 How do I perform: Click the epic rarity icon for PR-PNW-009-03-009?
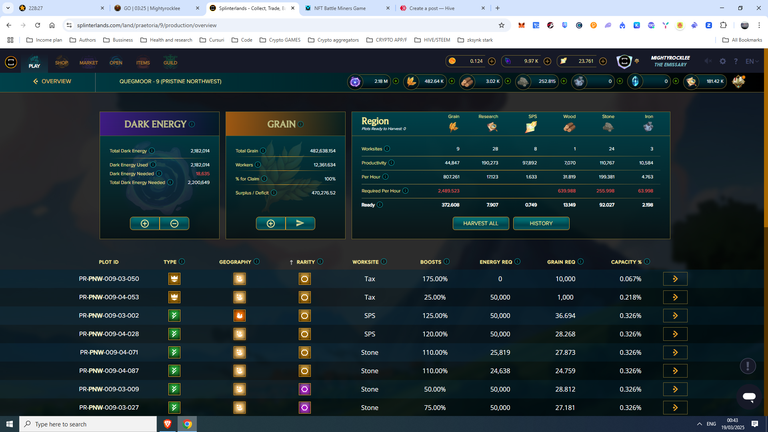click(305, 389)
